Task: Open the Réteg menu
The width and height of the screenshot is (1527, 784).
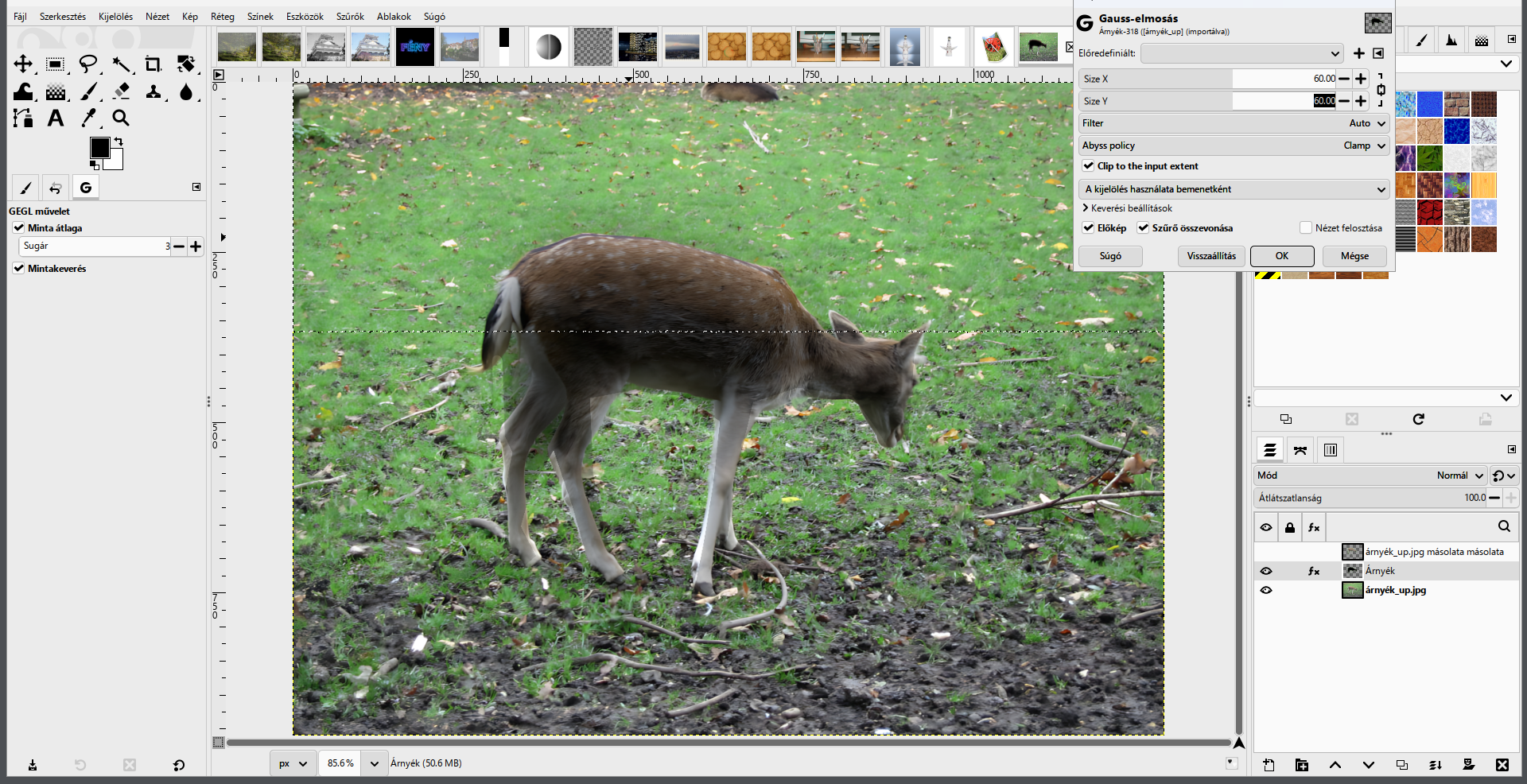Action: 223,17
